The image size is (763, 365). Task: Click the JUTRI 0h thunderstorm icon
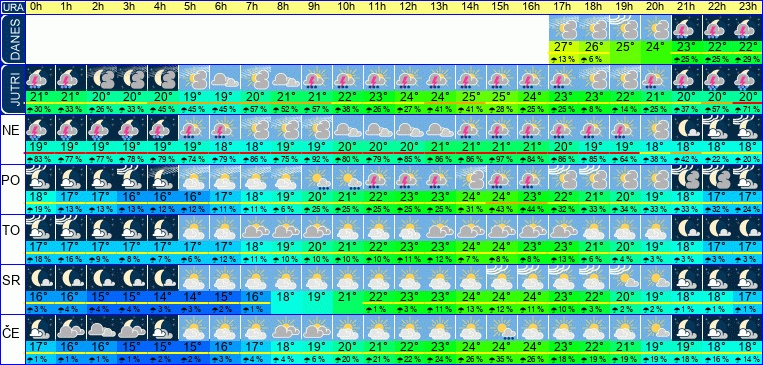(x=40, y=78)
